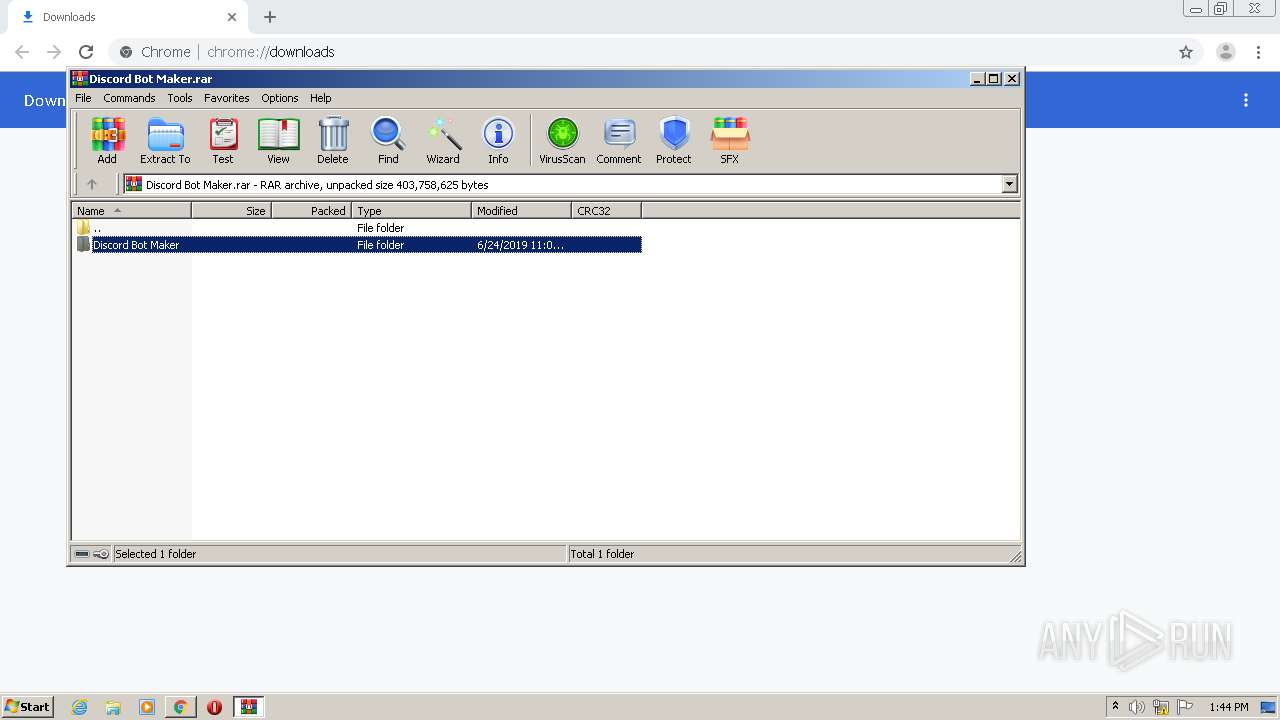Screen dimensions: 1280x720
Task: Open the media player taskbar icon
Action: click(147, 707)
